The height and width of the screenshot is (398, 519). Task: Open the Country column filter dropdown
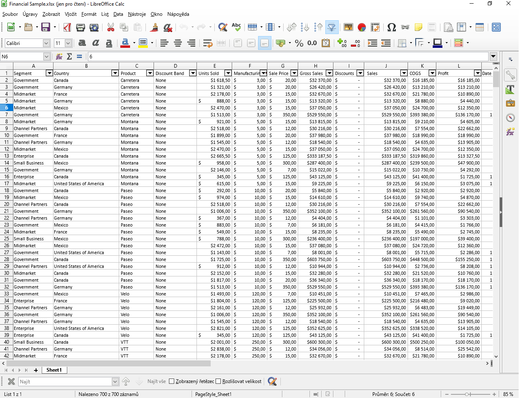[x=115, y=73]
